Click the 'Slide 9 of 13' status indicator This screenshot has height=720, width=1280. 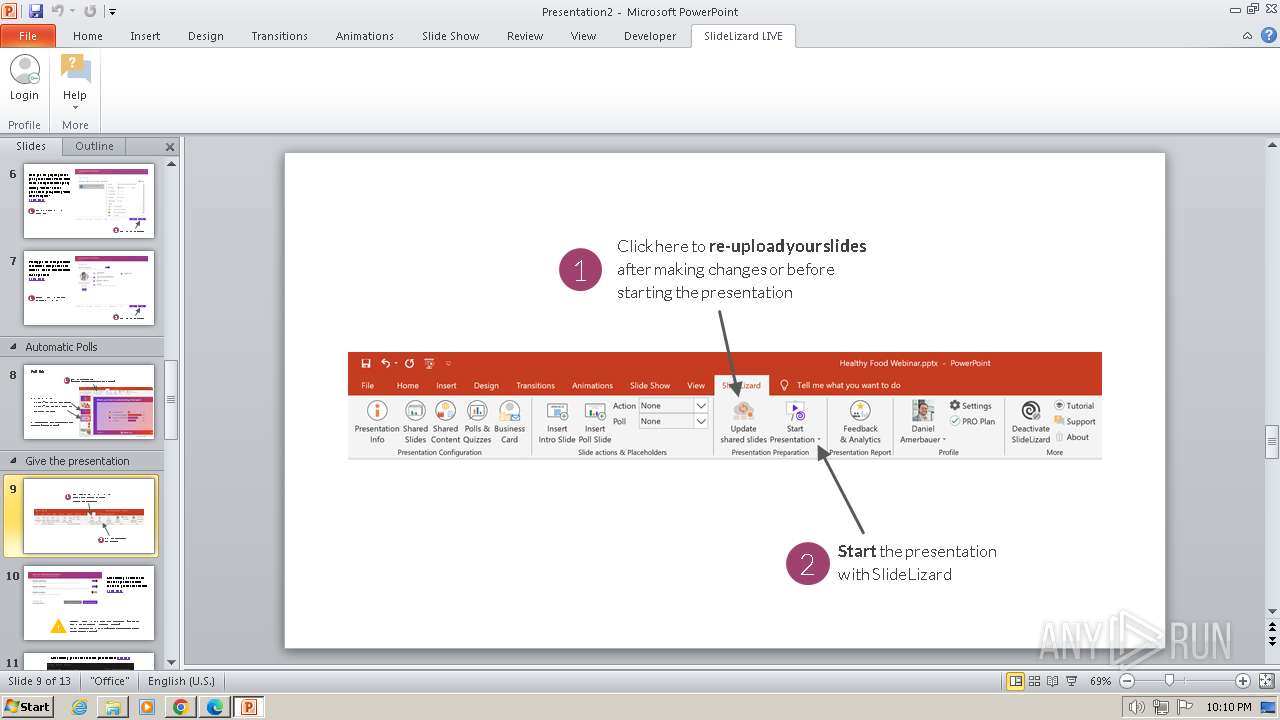(x=40, y=681)
